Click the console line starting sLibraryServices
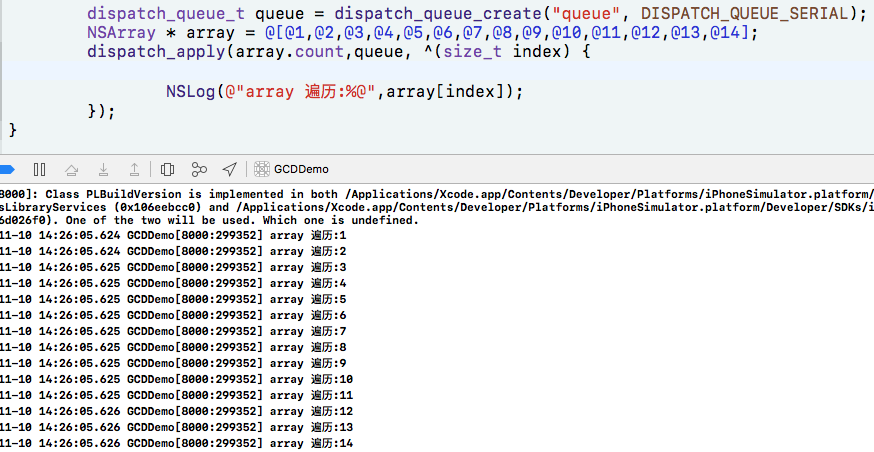The height and width of the screenshot is (452, 874). tap(437, 208)
